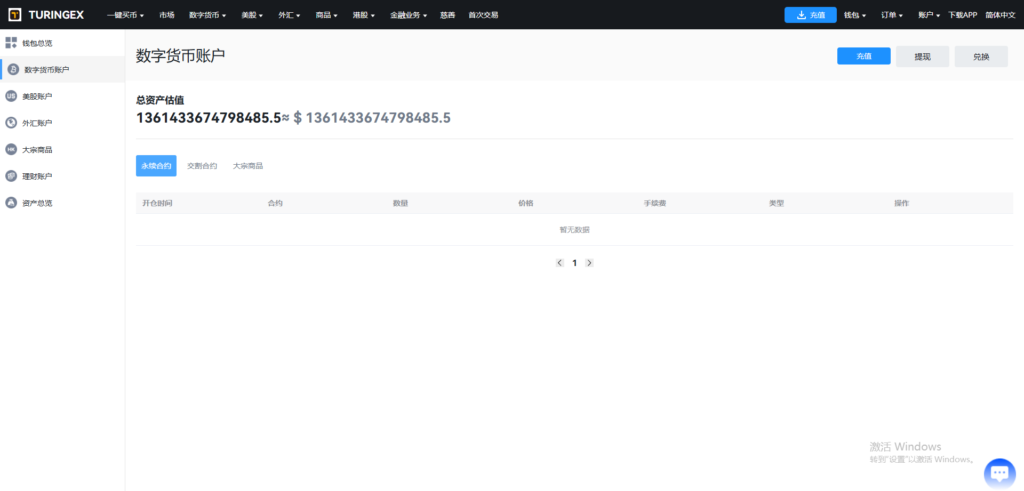Click the TURINGEX logo

point(46,14)
